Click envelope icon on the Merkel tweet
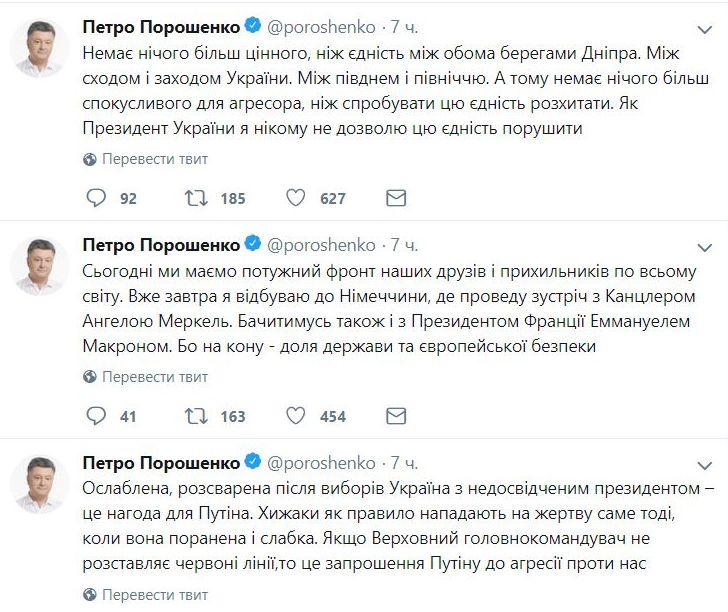 [396, 416]
